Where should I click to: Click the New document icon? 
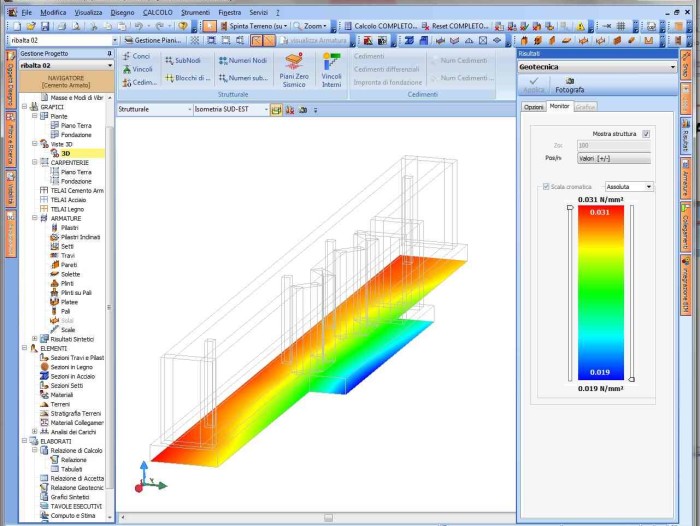pyautogui.click(x=17, y=26)
